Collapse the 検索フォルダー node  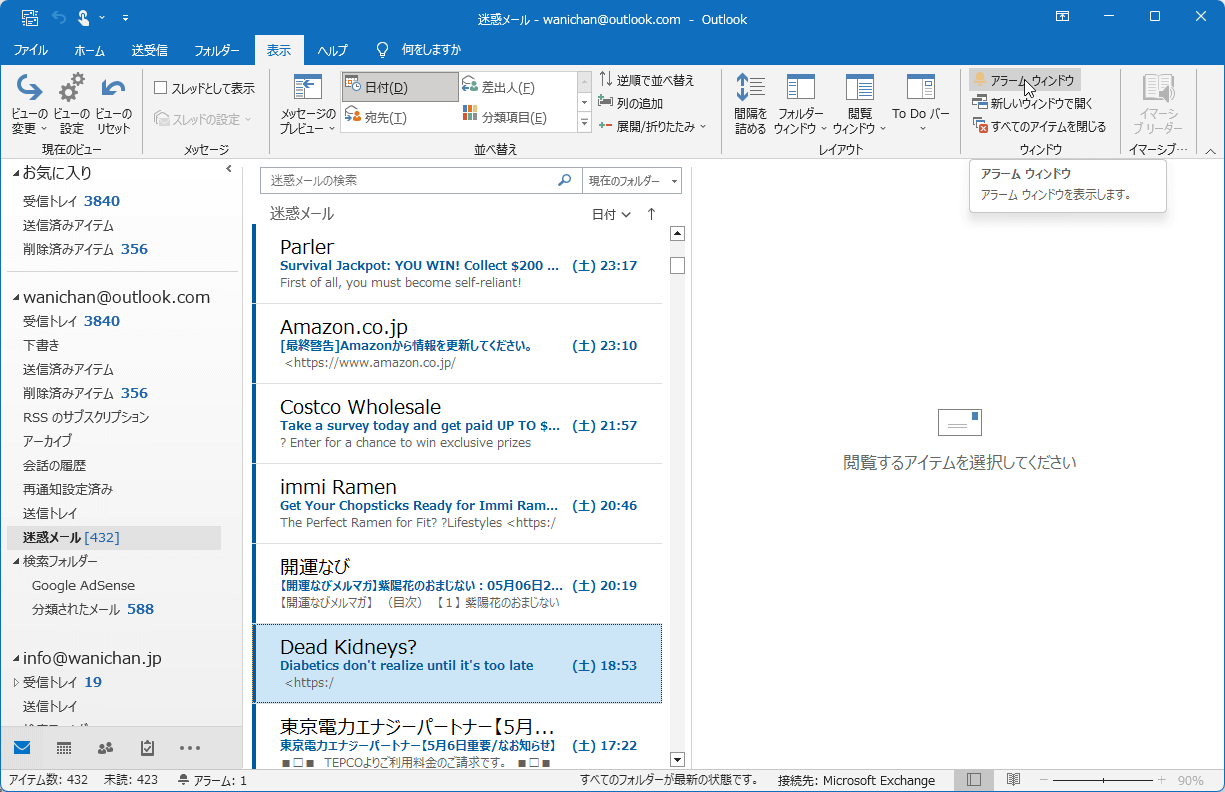16,561
